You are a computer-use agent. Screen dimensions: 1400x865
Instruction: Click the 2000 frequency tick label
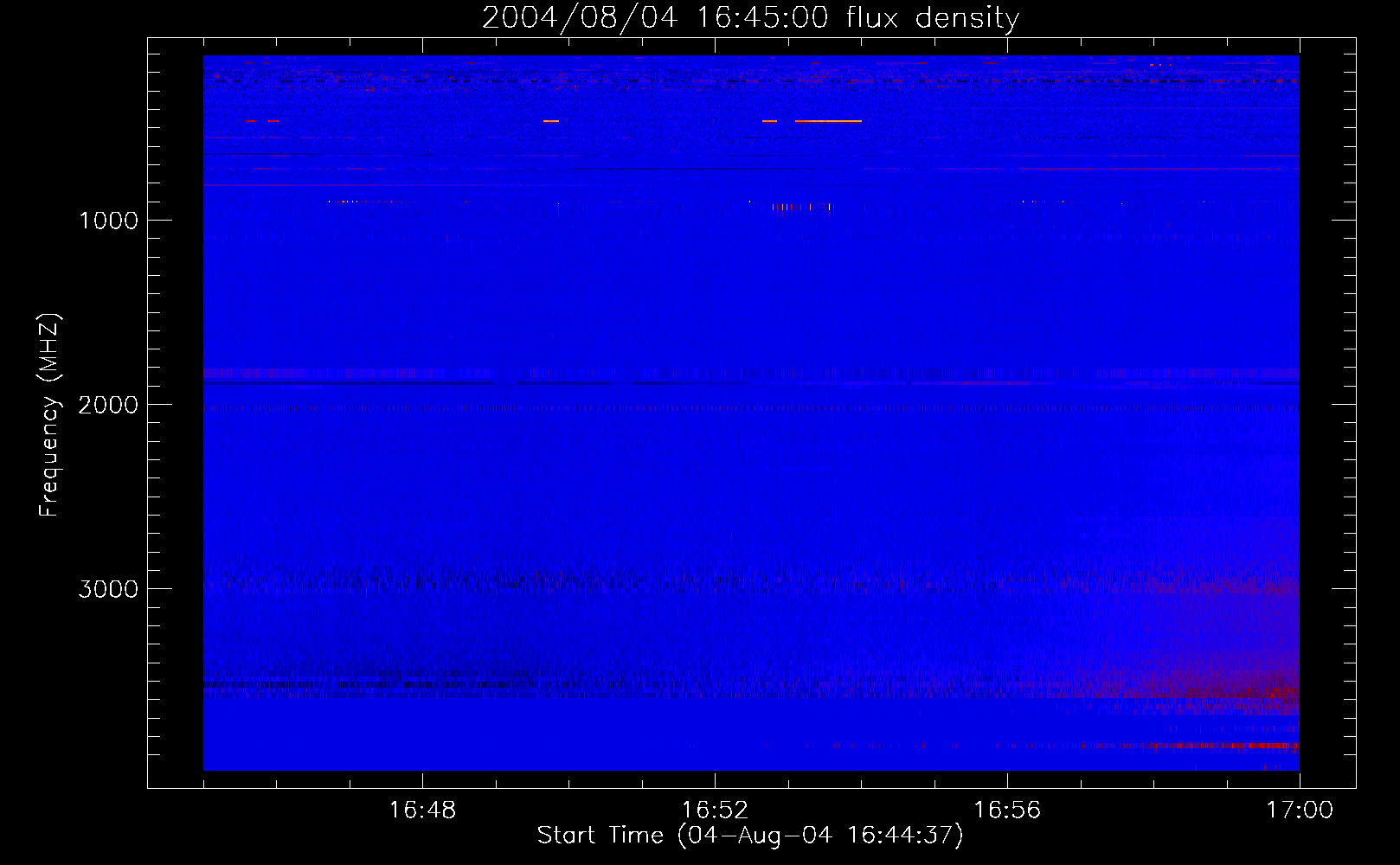tap(108, 405)
